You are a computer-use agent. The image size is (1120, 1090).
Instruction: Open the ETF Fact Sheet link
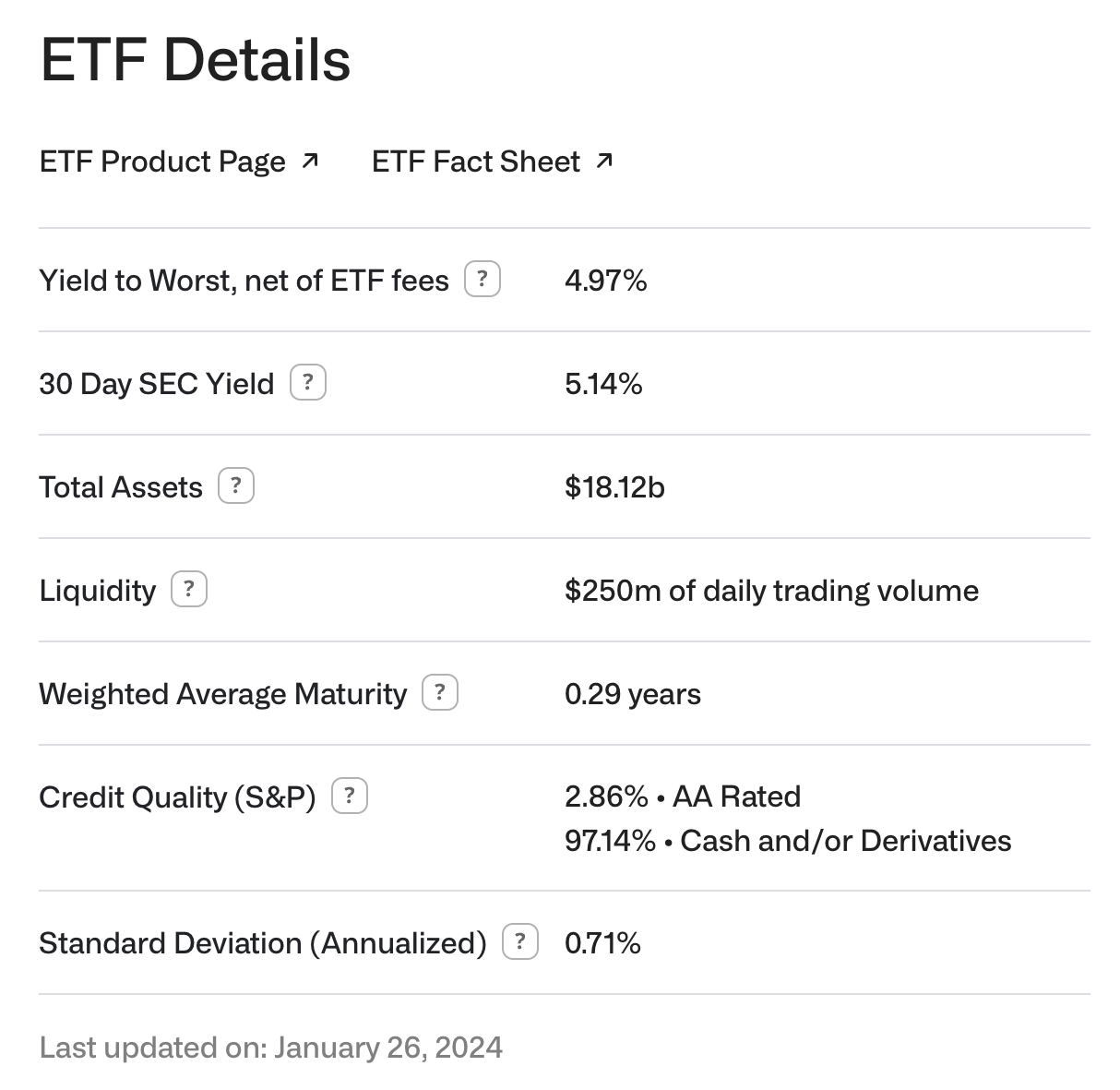tap(475, 162)
